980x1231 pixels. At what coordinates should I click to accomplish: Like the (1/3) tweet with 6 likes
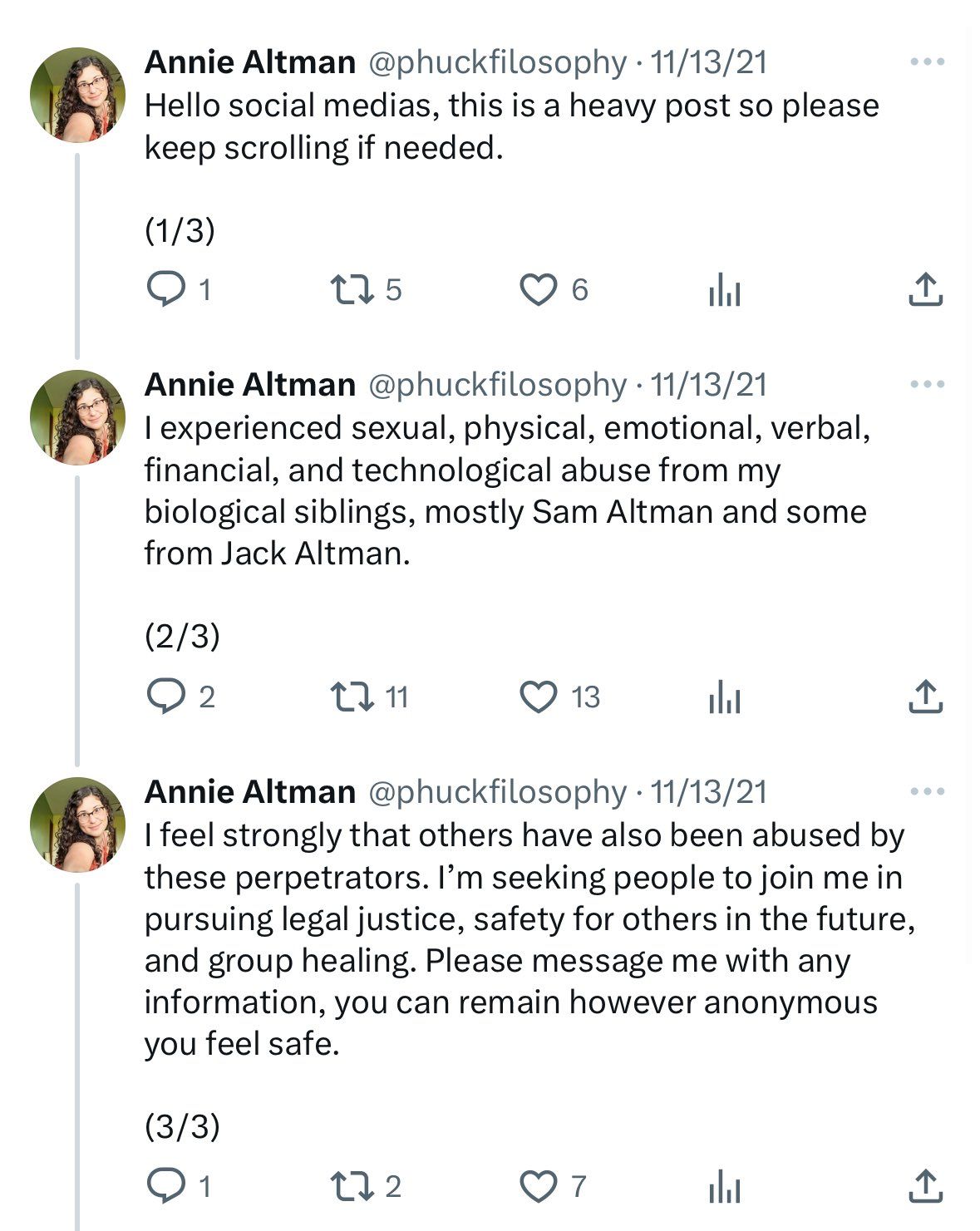pyautogui.click(x=538, y=290)
